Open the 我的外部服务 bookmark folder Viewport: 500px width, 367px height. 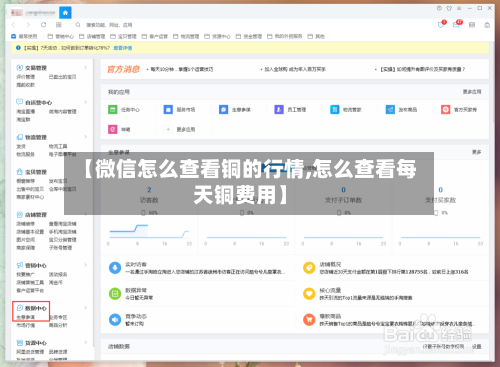(x=285, y=36)
